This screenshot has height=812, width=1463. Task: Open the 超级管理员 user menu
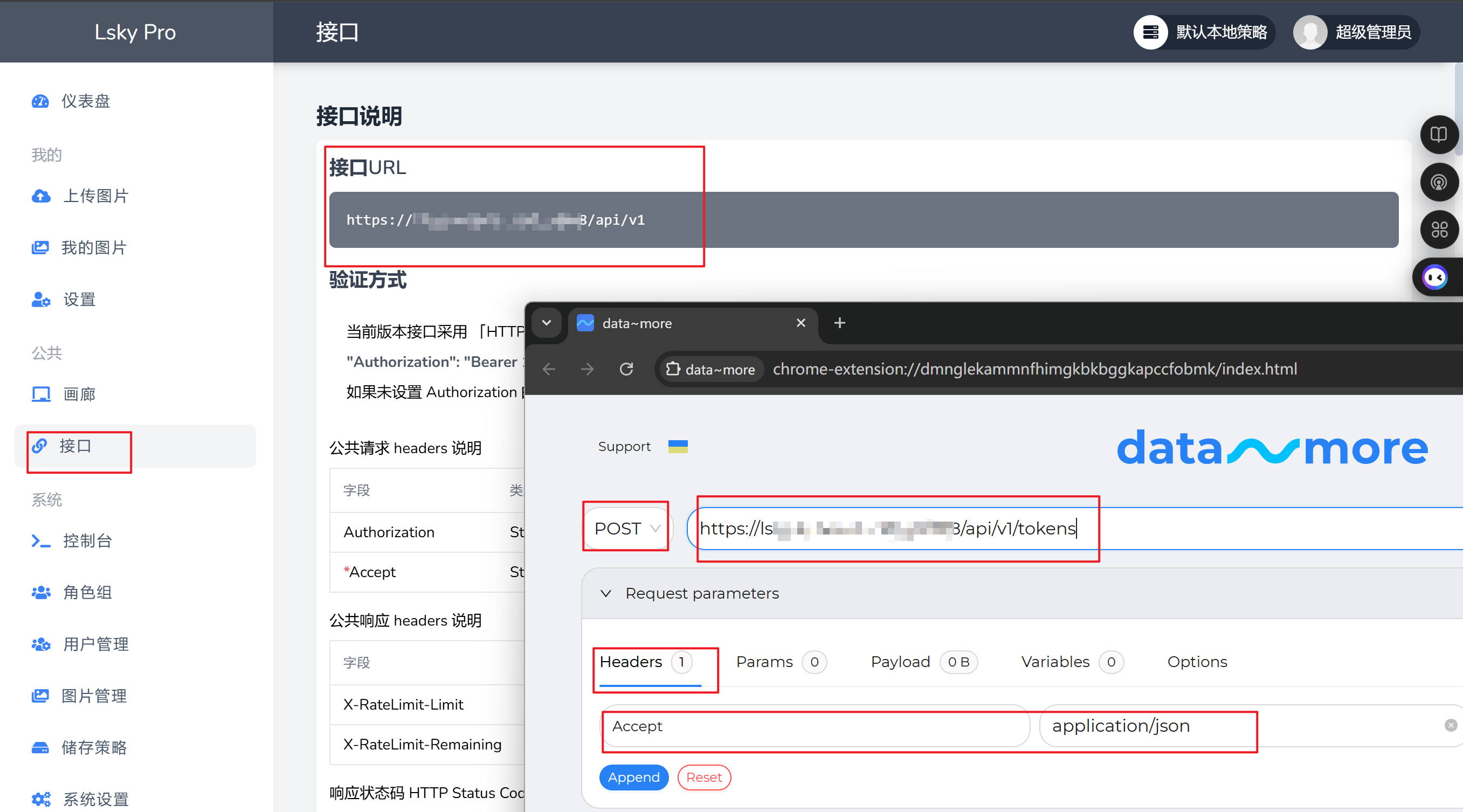point(1356,32)
